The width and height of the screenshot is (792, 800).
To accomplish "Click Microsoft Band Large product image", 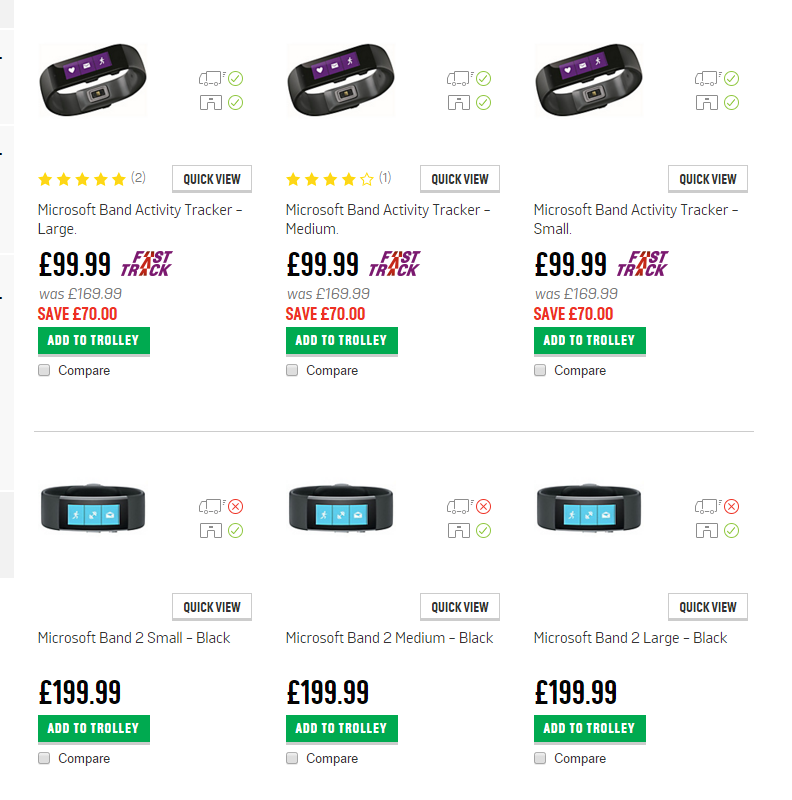I will point(93,80).
